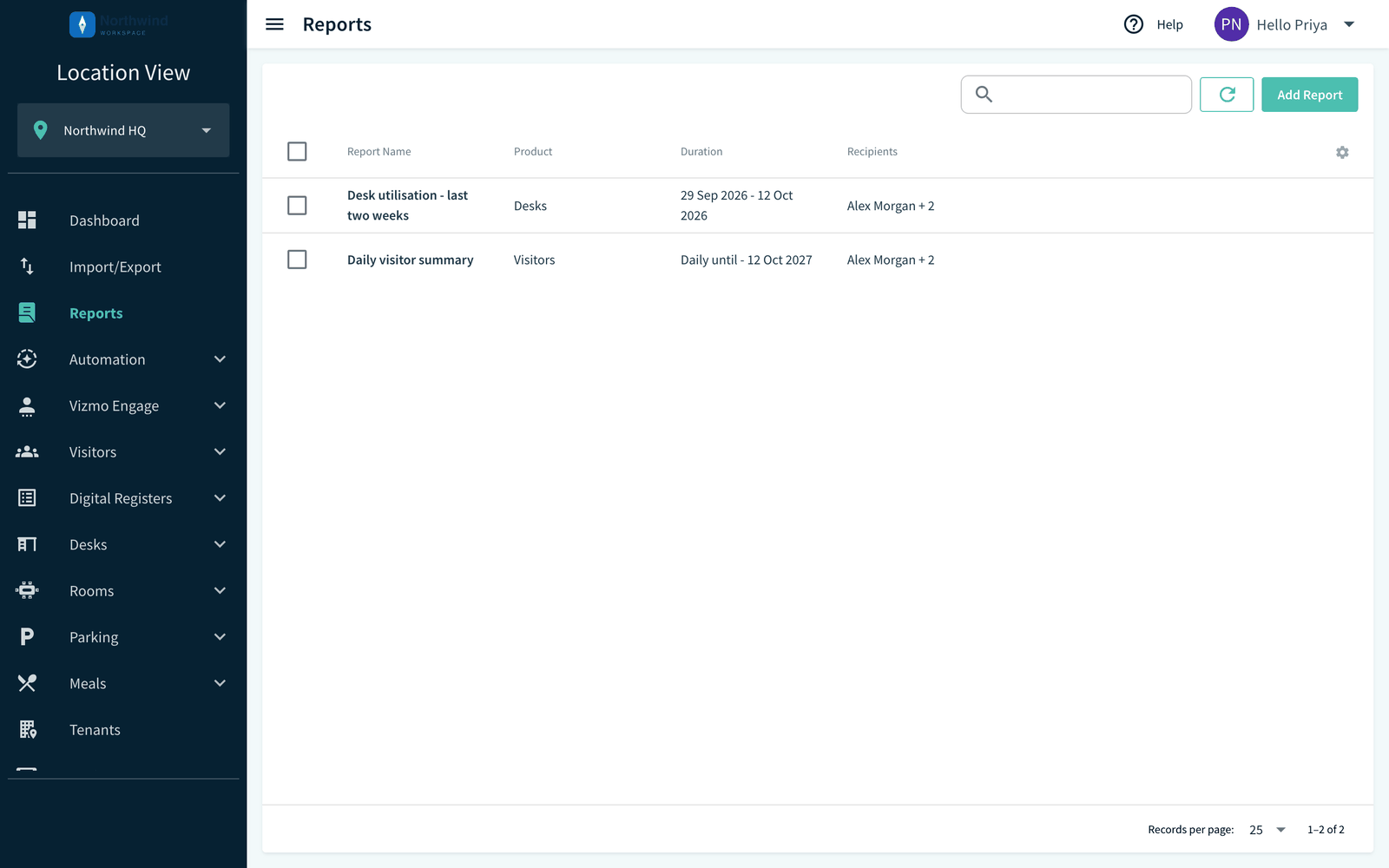
Task: Click the Desks sidebar icon
Action: tap(27, 544)
